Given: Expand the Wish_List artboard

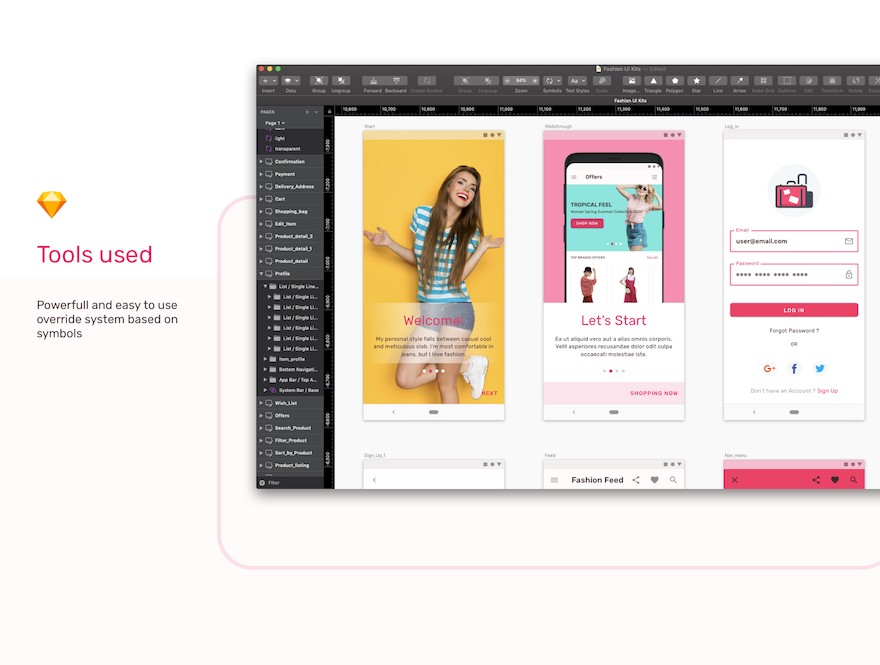Looking at the screenshot, I should (x=261, y=403).
